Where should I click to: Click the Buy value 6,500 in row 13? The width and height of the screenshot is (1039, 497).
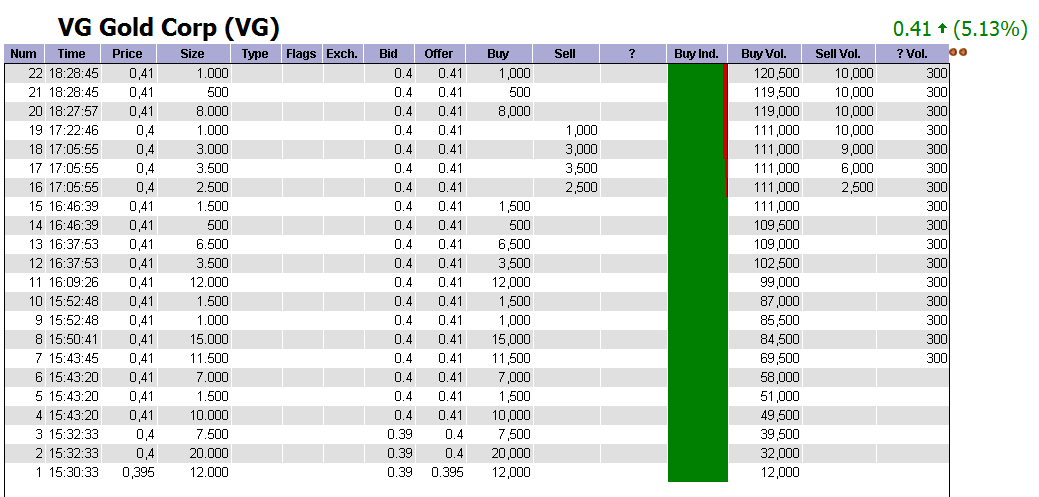tap(514, 245)
